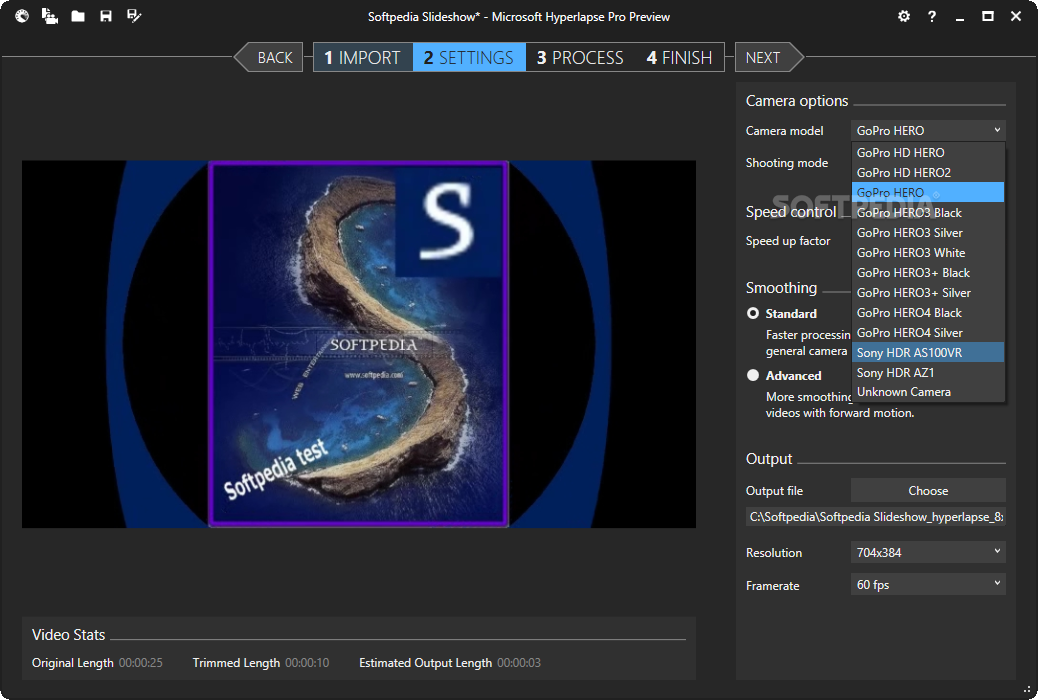The width and height of the screenshot is (1038, 700).
Task: Click the Save As icon with pencil
Action: (x=134, y=16)
